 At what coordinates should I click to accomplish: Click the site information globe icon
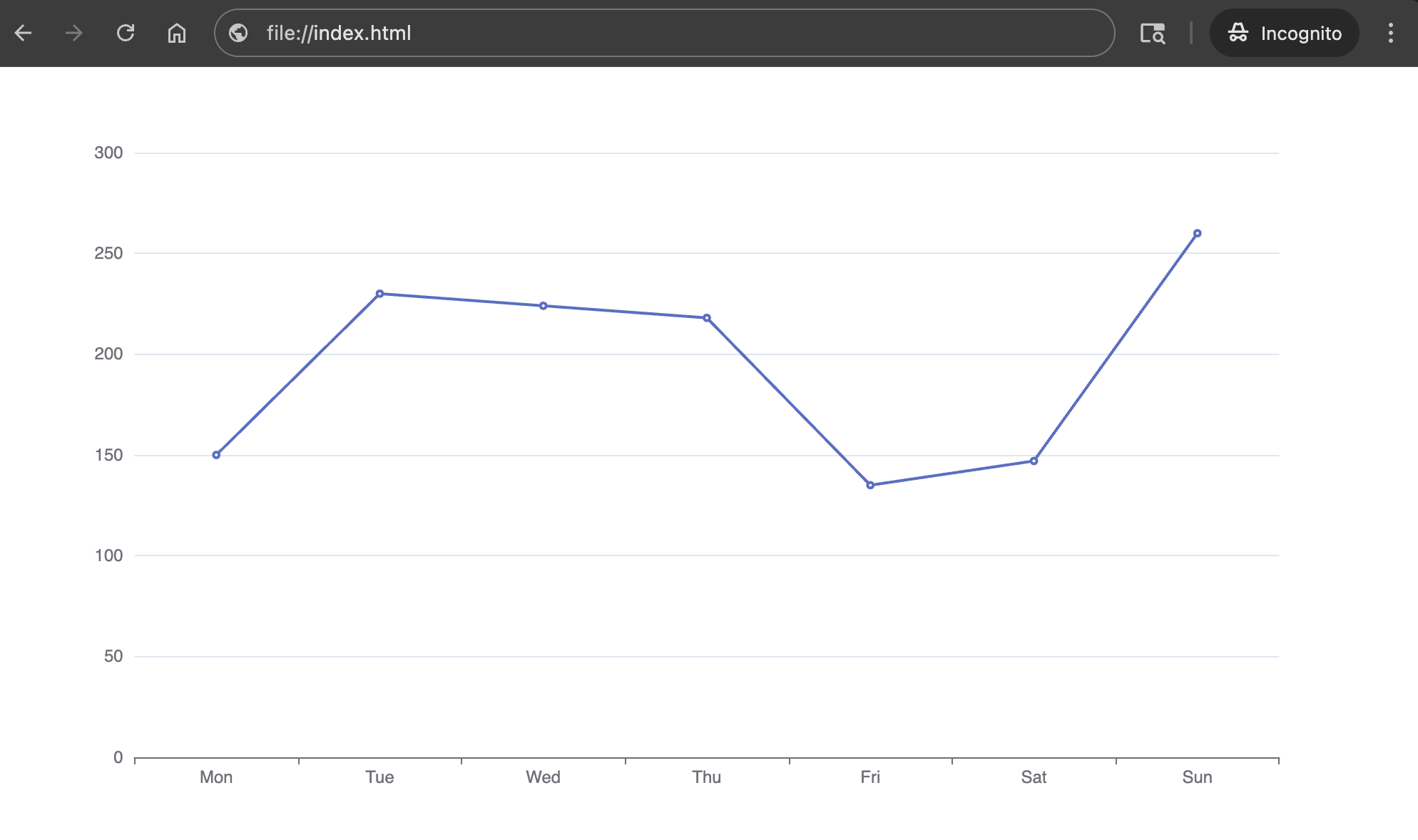(238, 33)
